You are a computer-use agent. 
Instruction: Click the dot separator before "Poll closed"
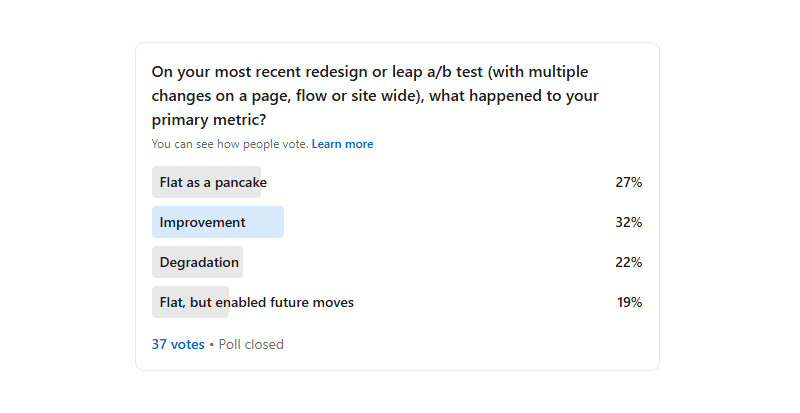212,344
